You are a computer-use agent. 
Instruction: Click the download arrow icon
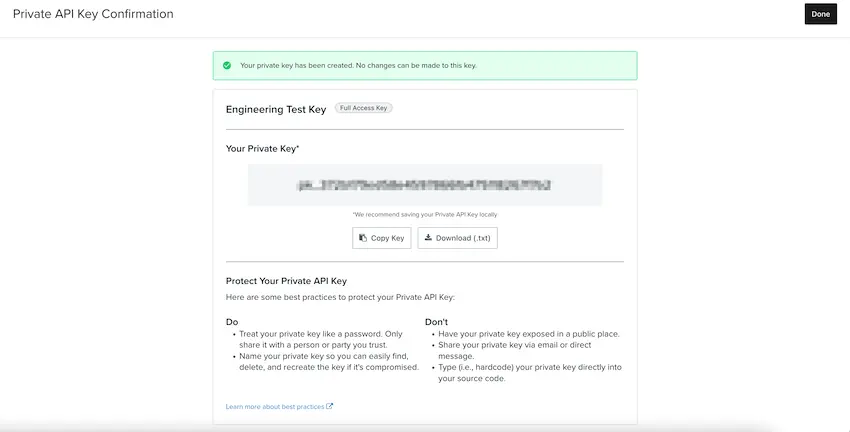tap(428, 238)
